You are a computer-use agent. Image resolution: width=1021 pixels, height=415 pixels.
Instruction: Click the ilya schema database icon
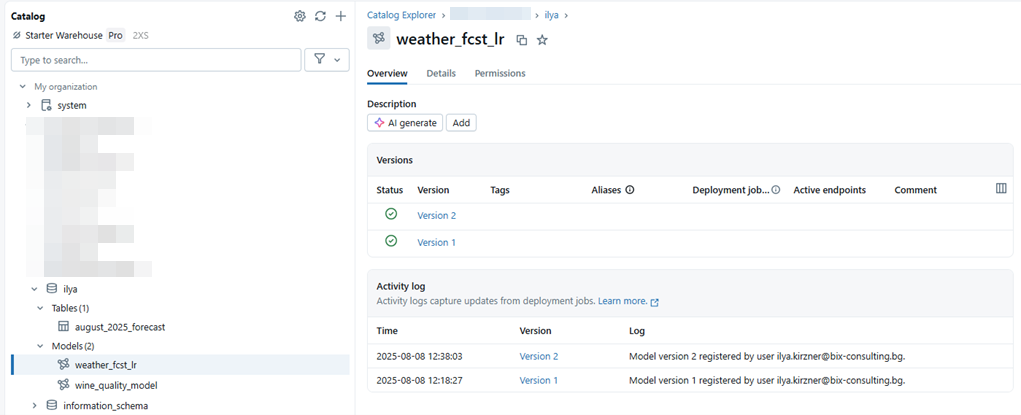point(52,289)
